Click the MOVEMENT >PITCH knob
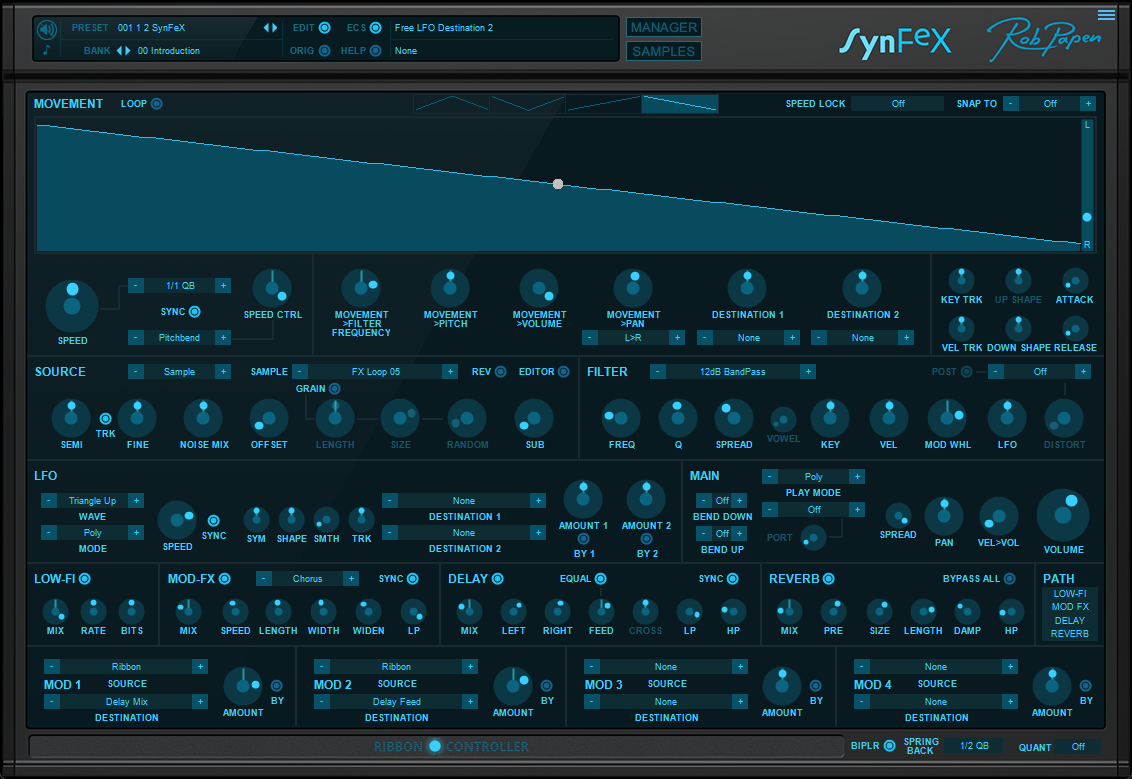Viewport: 1132px width, 779px height. [450, 289]
